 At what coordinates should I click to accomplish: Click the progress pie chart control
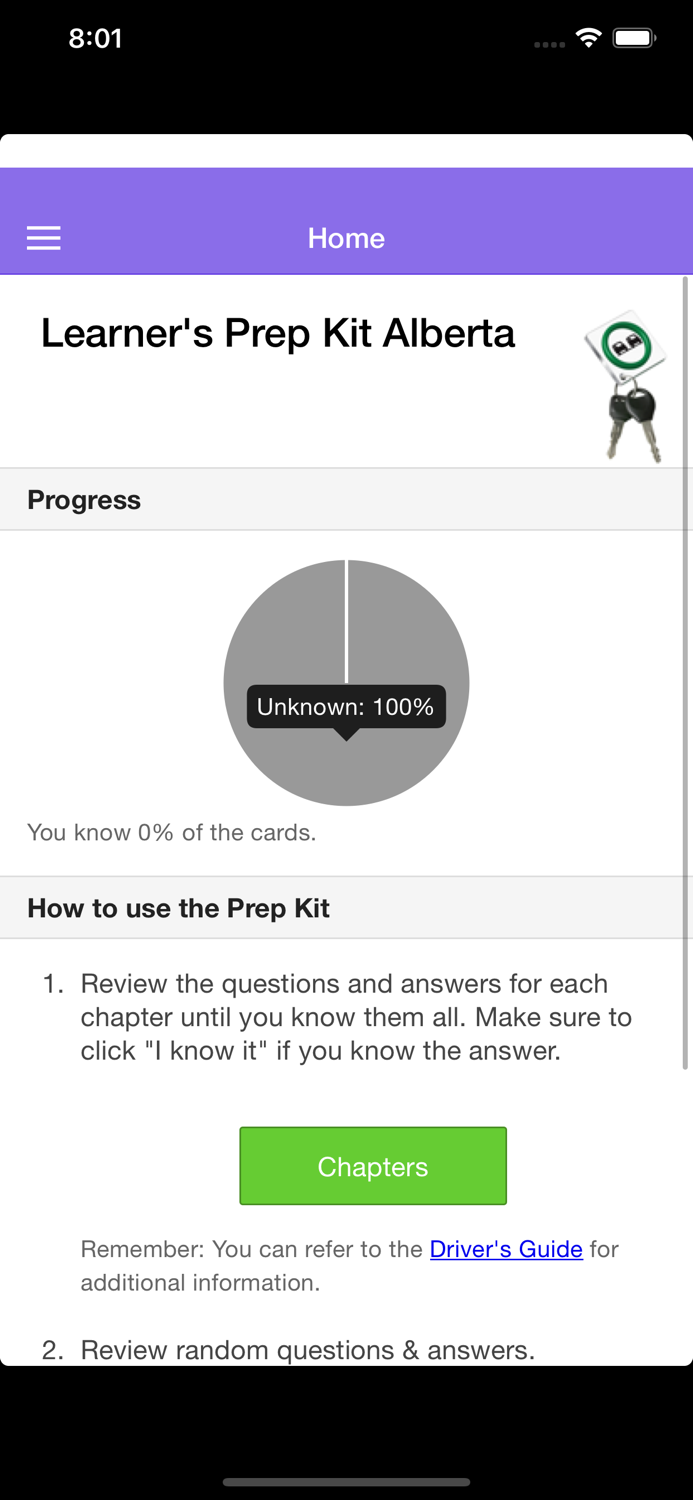click(x=346, y=682)
